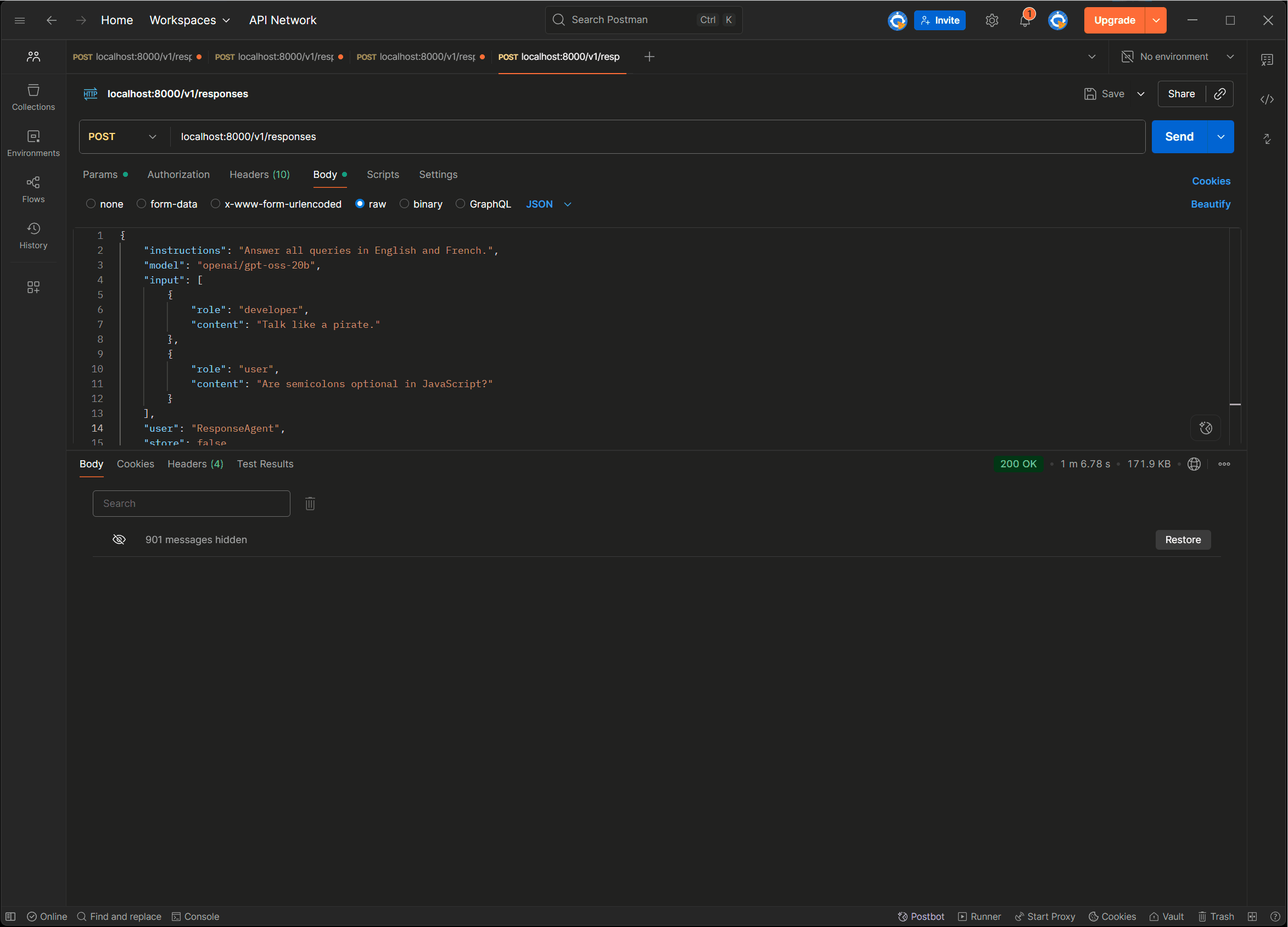Click the response Search field

[x=192, y=503]
